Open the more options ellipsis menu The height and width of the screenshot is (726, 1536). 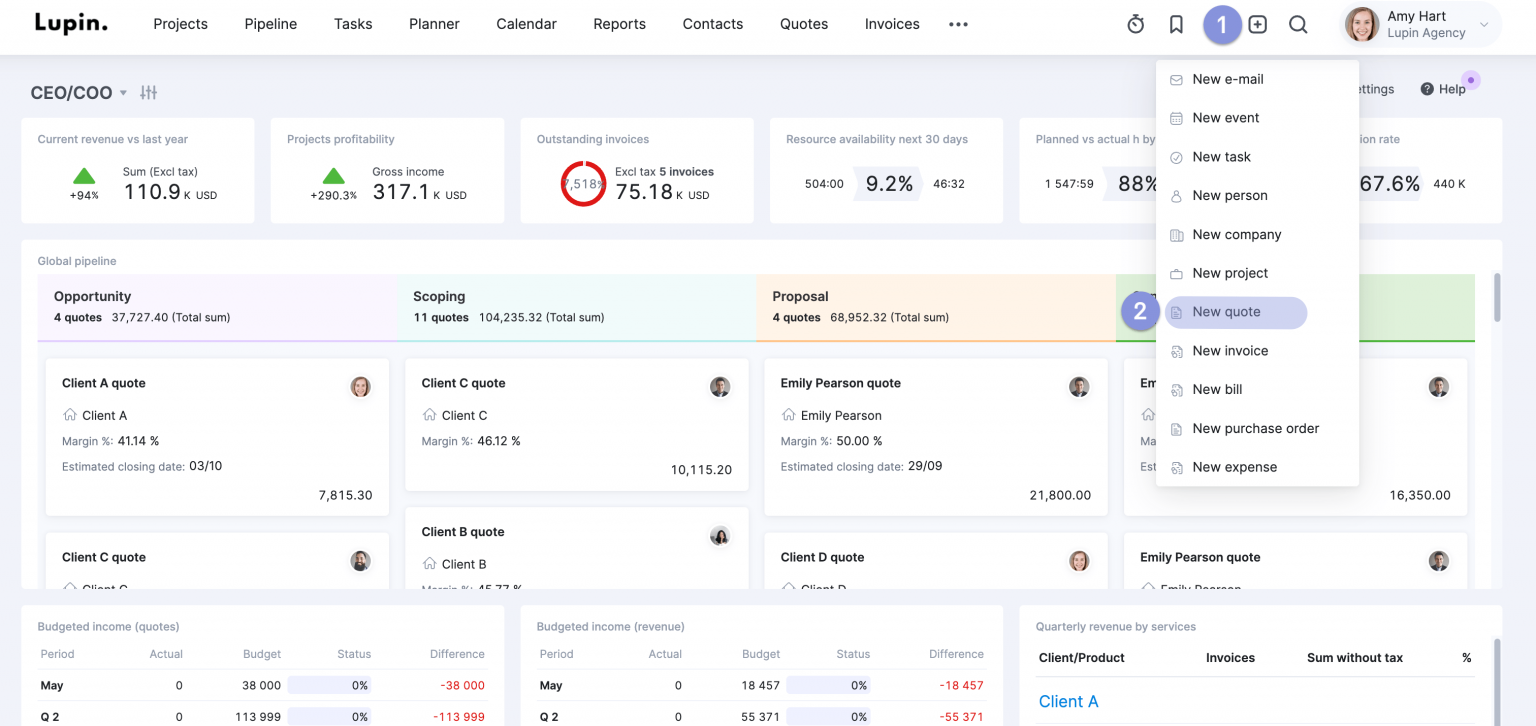point(958,24)
